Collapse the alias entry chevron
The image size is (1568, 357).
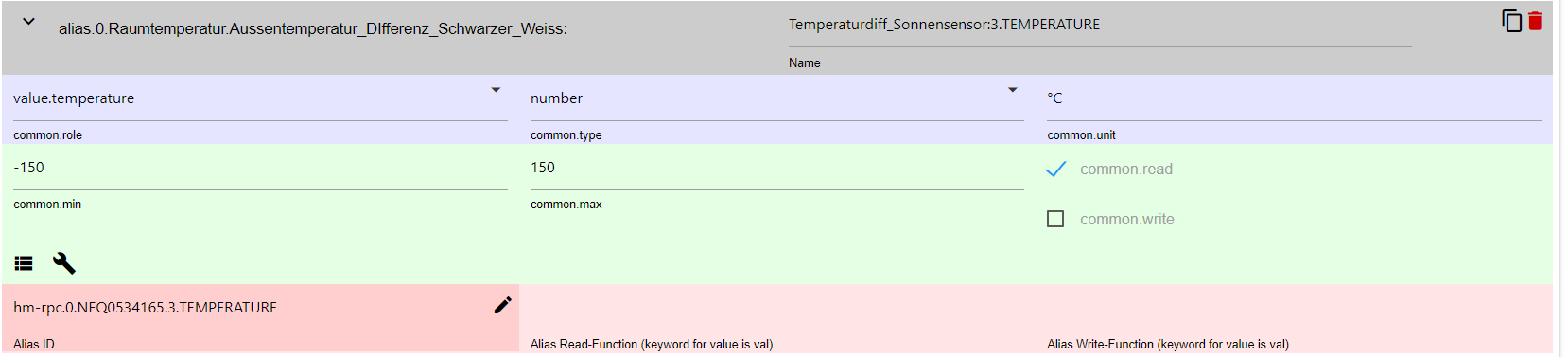coord(28,21)
